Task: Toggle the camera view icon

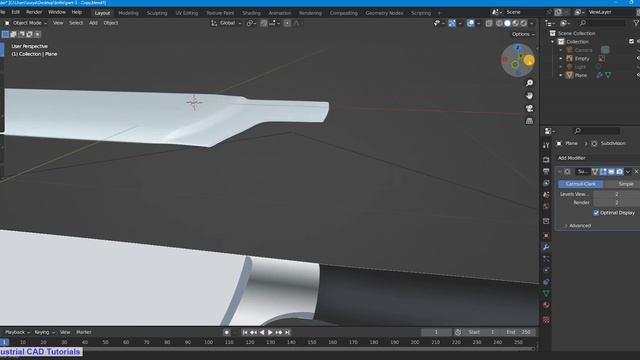Action: coord(529,108)
